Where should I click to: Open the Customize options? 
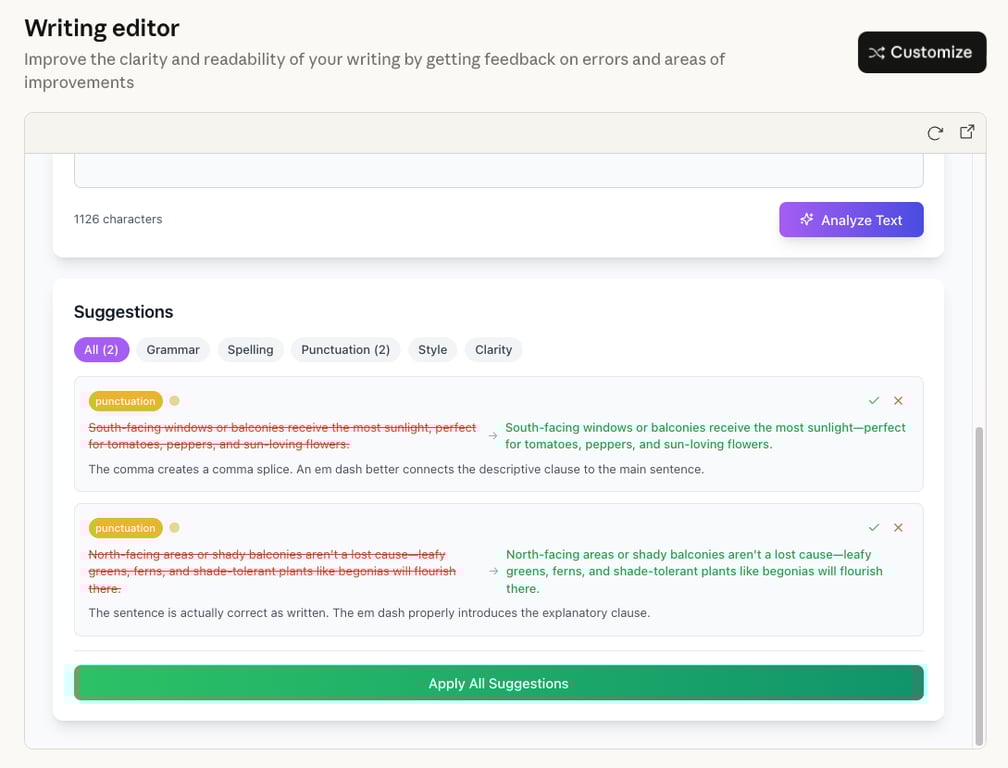click(921, 52)
